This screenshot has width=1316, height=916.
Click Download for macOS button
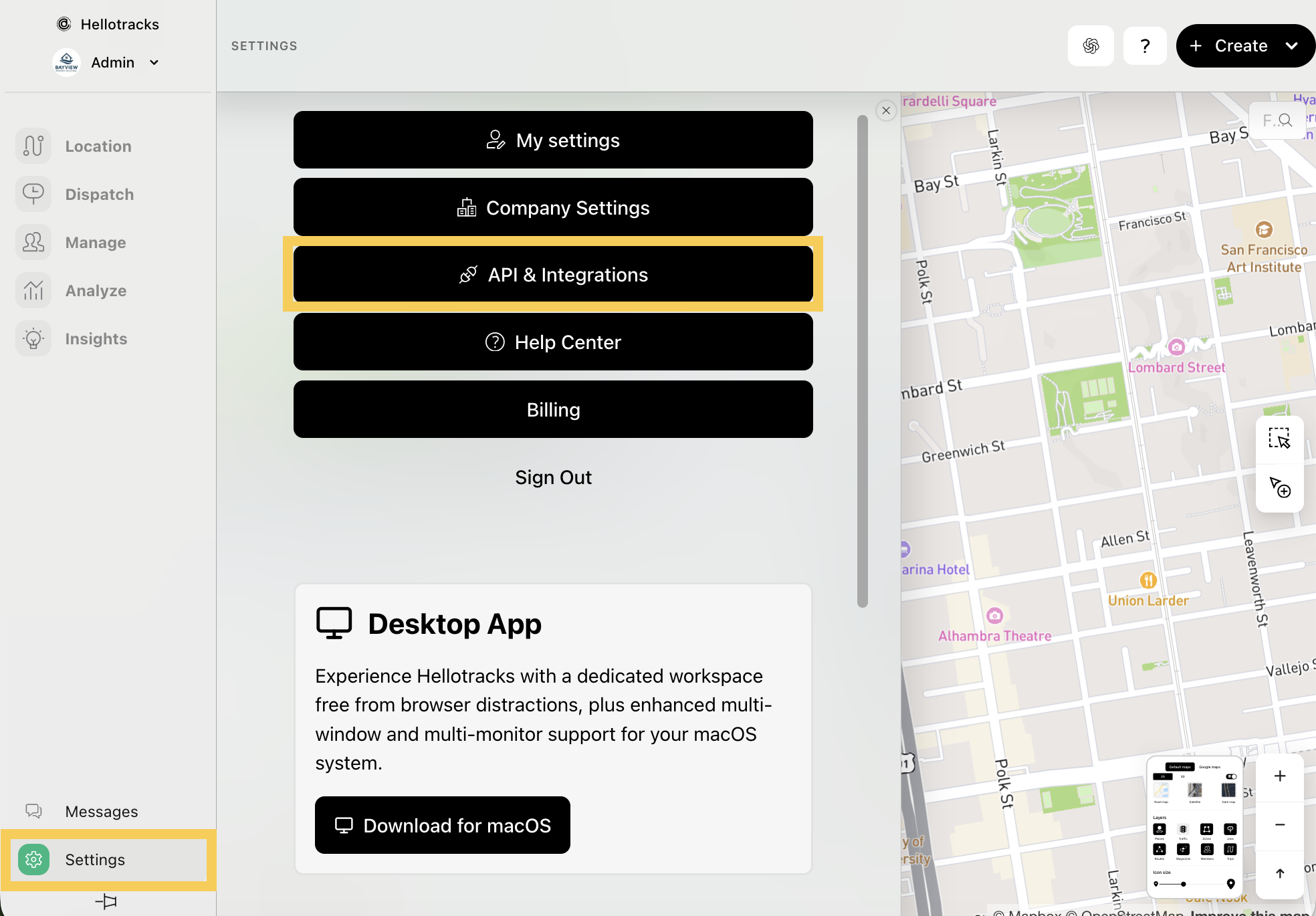pos(442,825)
